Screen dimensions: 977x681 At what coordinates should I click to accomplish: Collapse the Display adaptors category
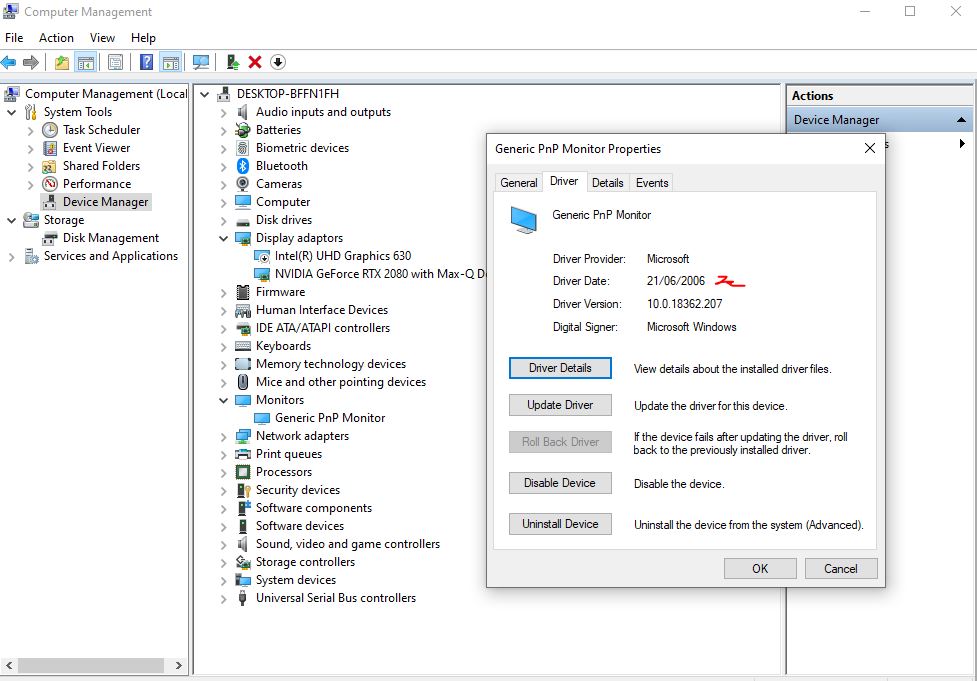click(223, 238)
